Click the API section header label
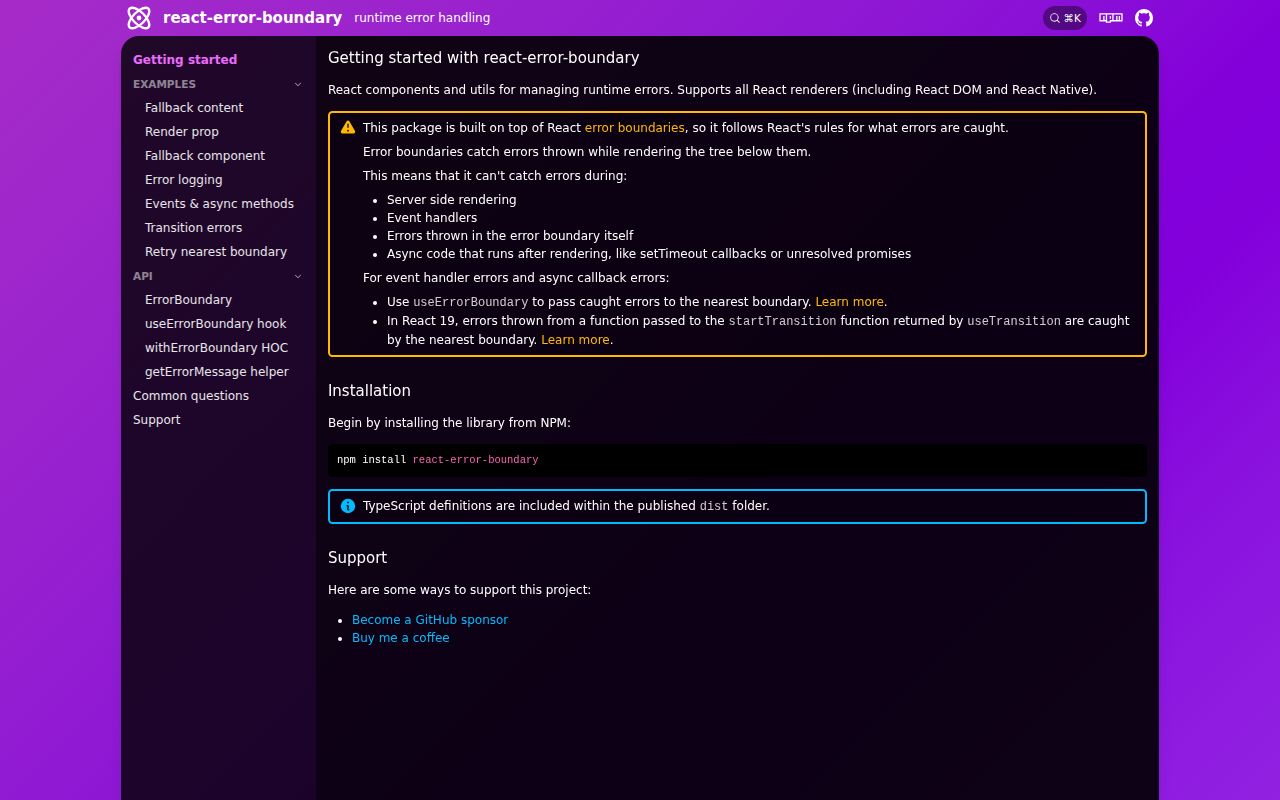This screenshot has width=1280, height=800. [143, 276]
